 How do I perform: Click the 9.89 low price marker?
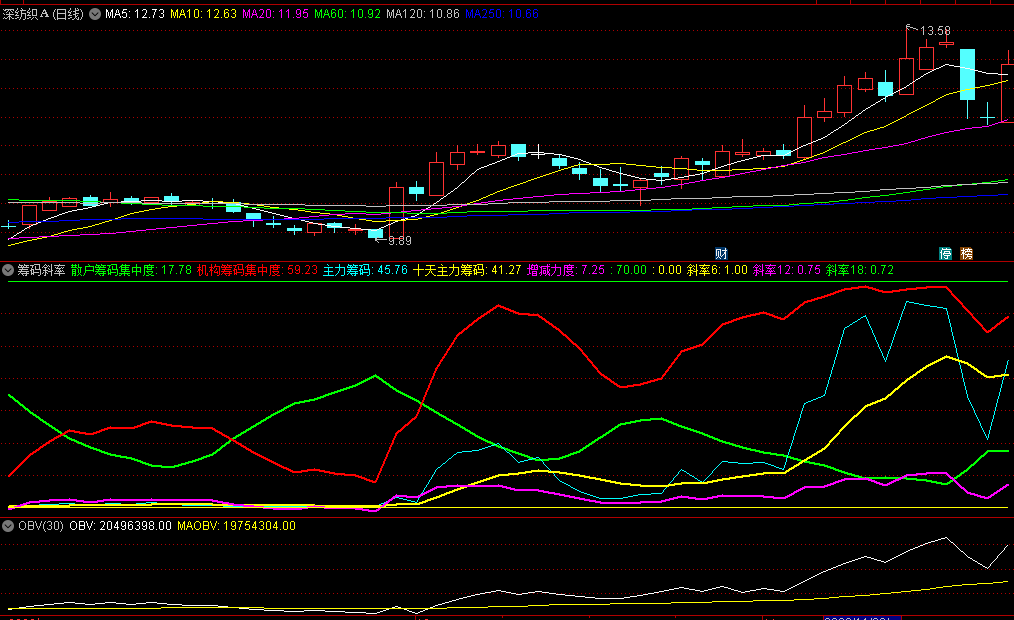click(x=399, y=241)
